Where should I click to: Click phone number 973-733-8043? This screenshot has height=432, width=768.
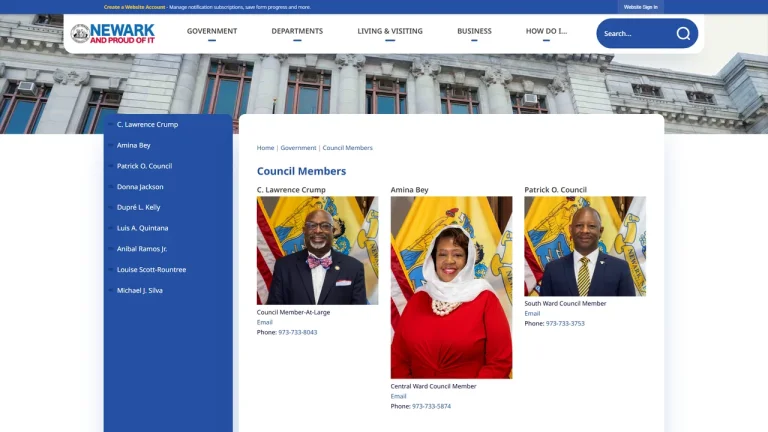298,332
